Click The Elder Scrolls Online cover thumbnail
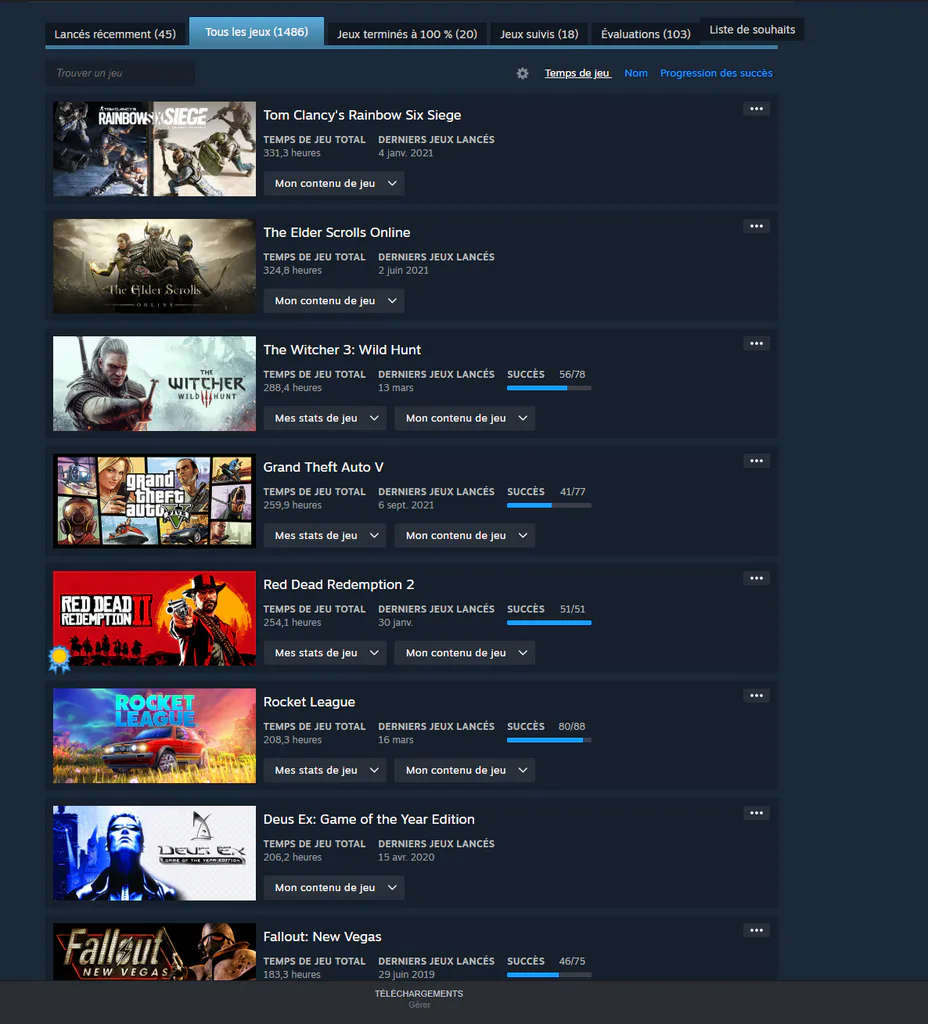The width and height of the screenshot is (928, 1024). pos(154,266)
